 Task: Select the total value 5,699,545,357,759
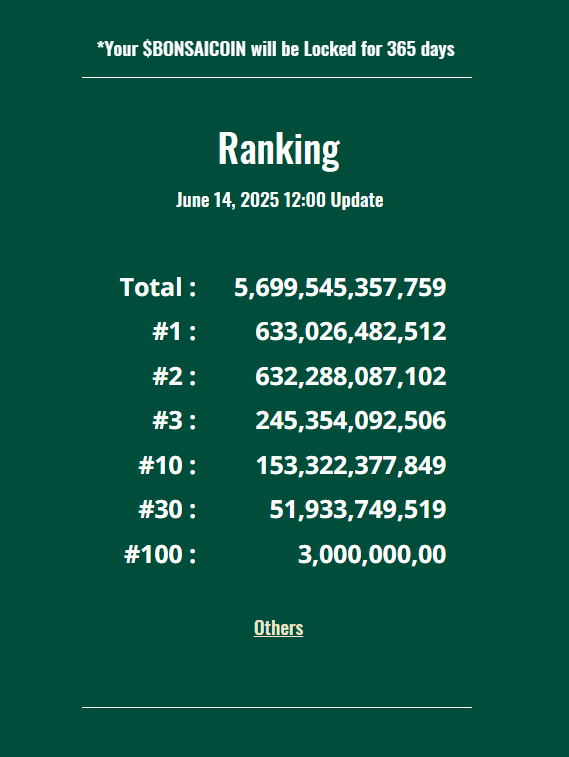pyautogui.click(x=340, y=287)
